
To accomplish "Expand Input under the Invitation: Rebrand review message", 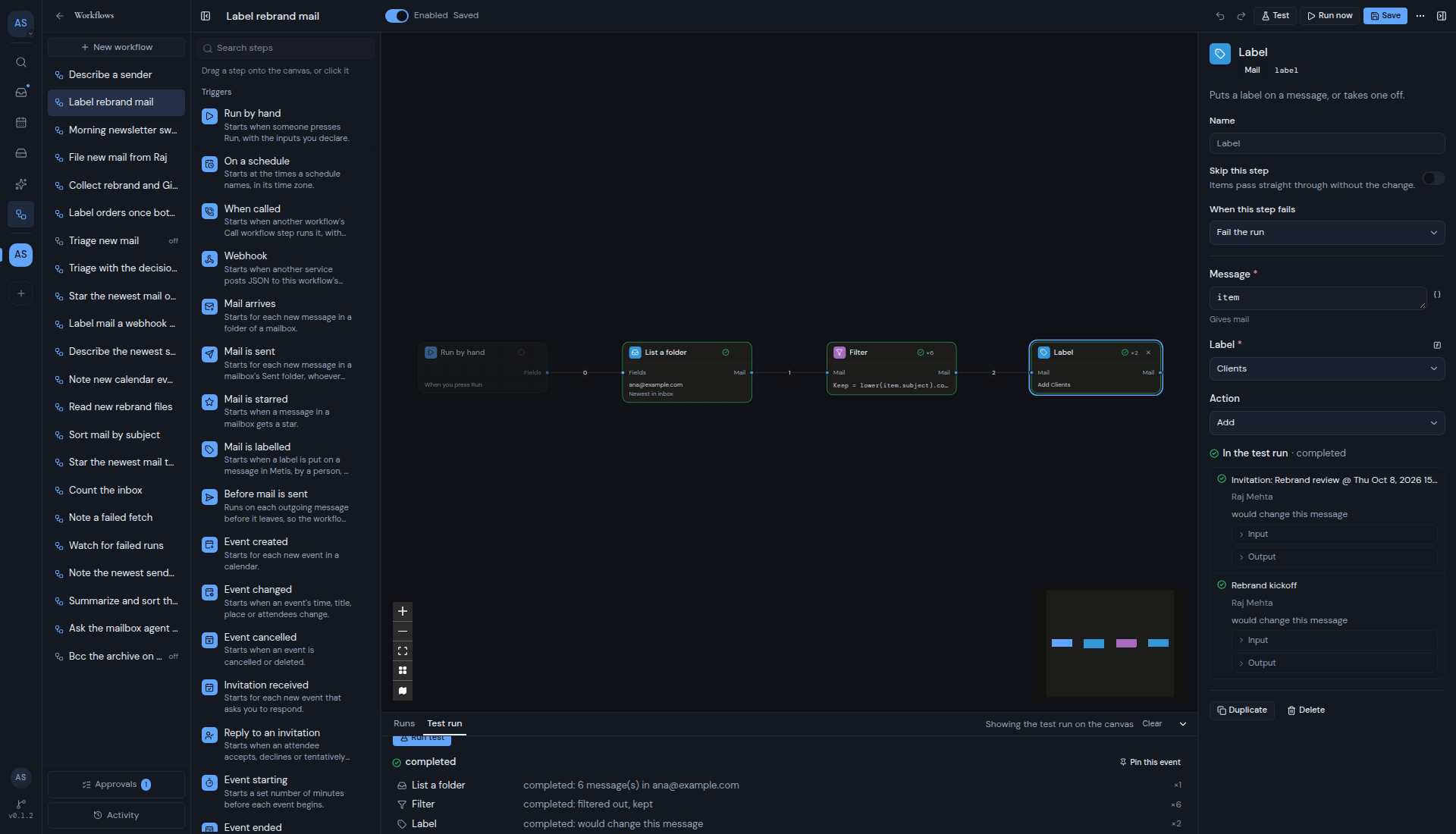I will point(1334,535).
